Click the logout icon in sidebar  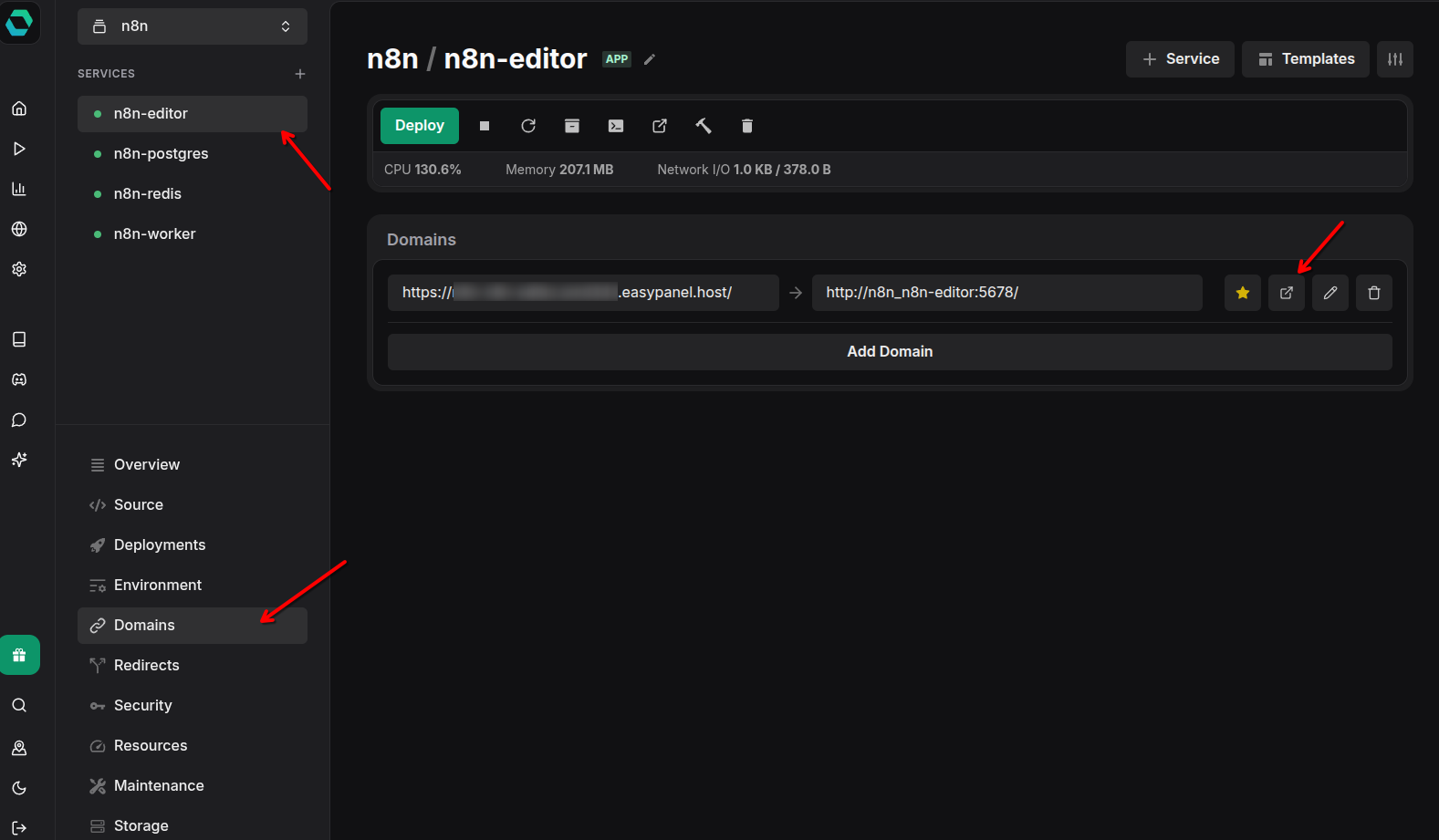pos(19,828)
